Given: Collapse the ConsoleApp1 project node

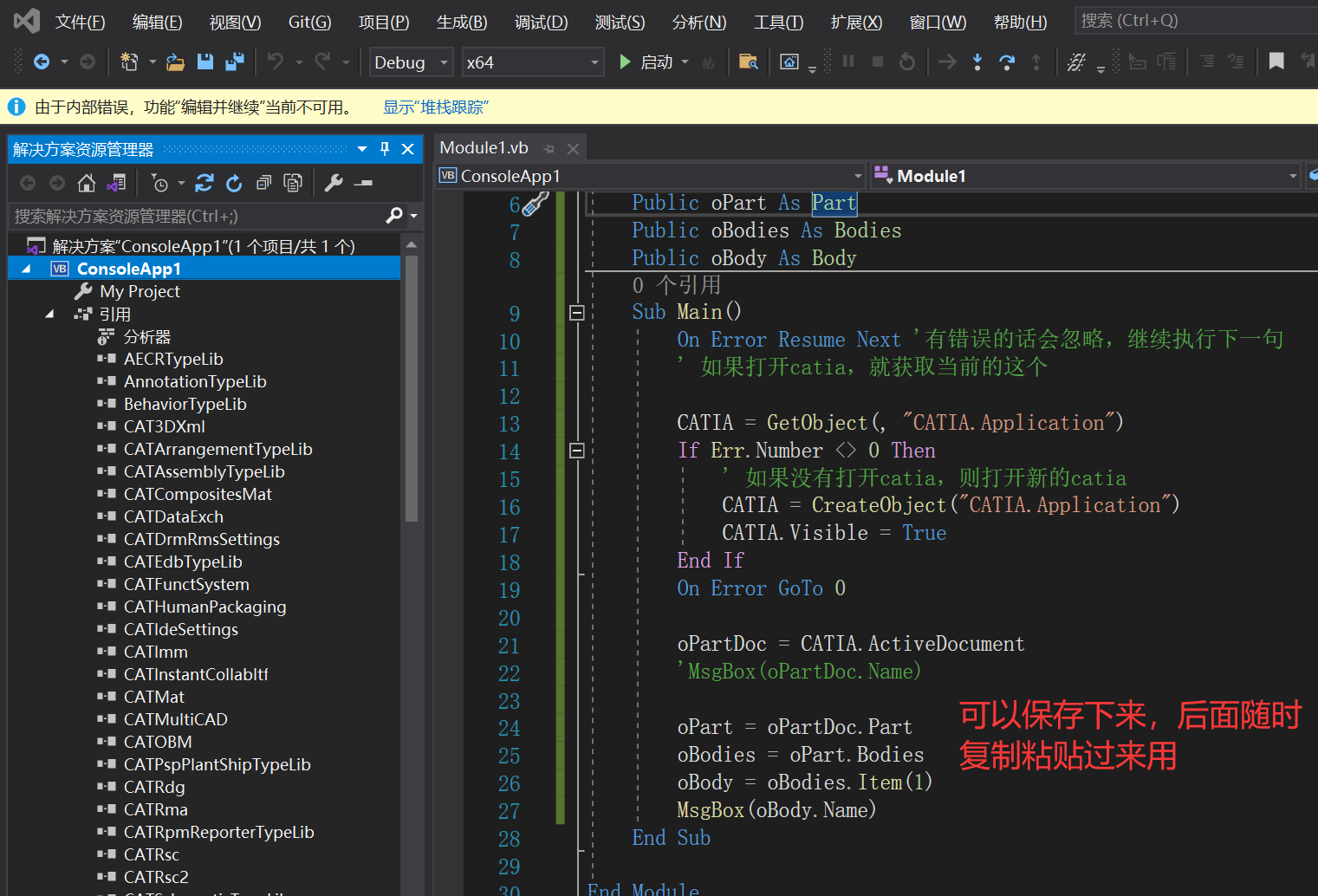Looking at the screenshot, I should pos(26,269).
